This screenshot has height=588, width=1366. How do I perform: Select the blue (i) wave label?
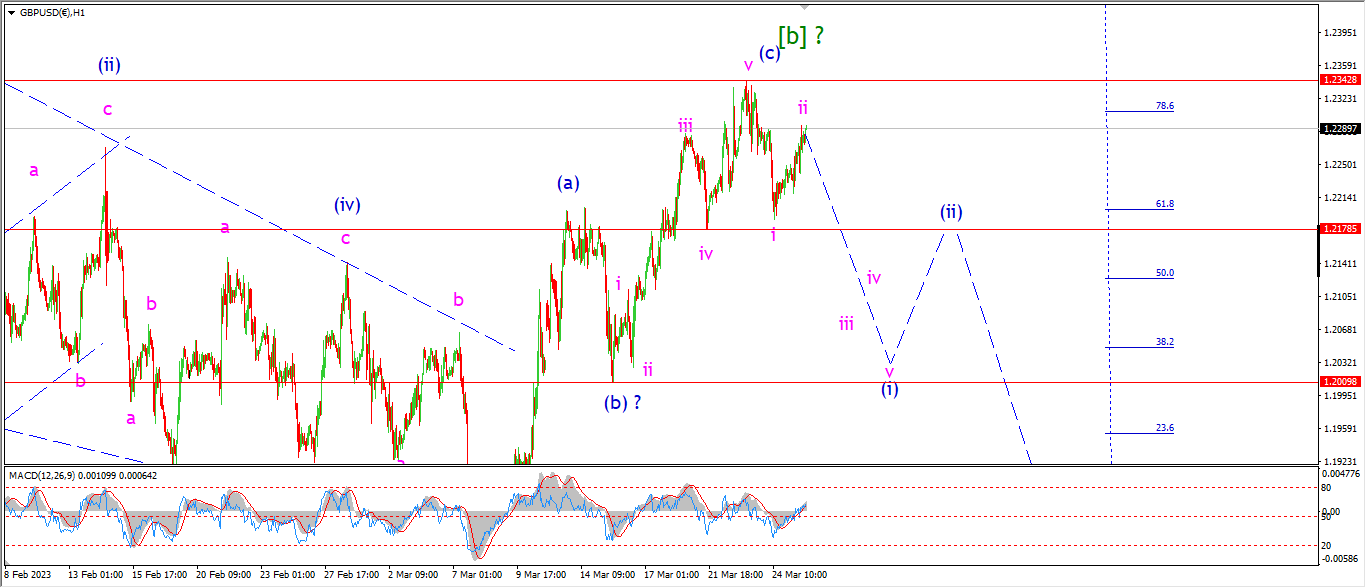[889, 390]
